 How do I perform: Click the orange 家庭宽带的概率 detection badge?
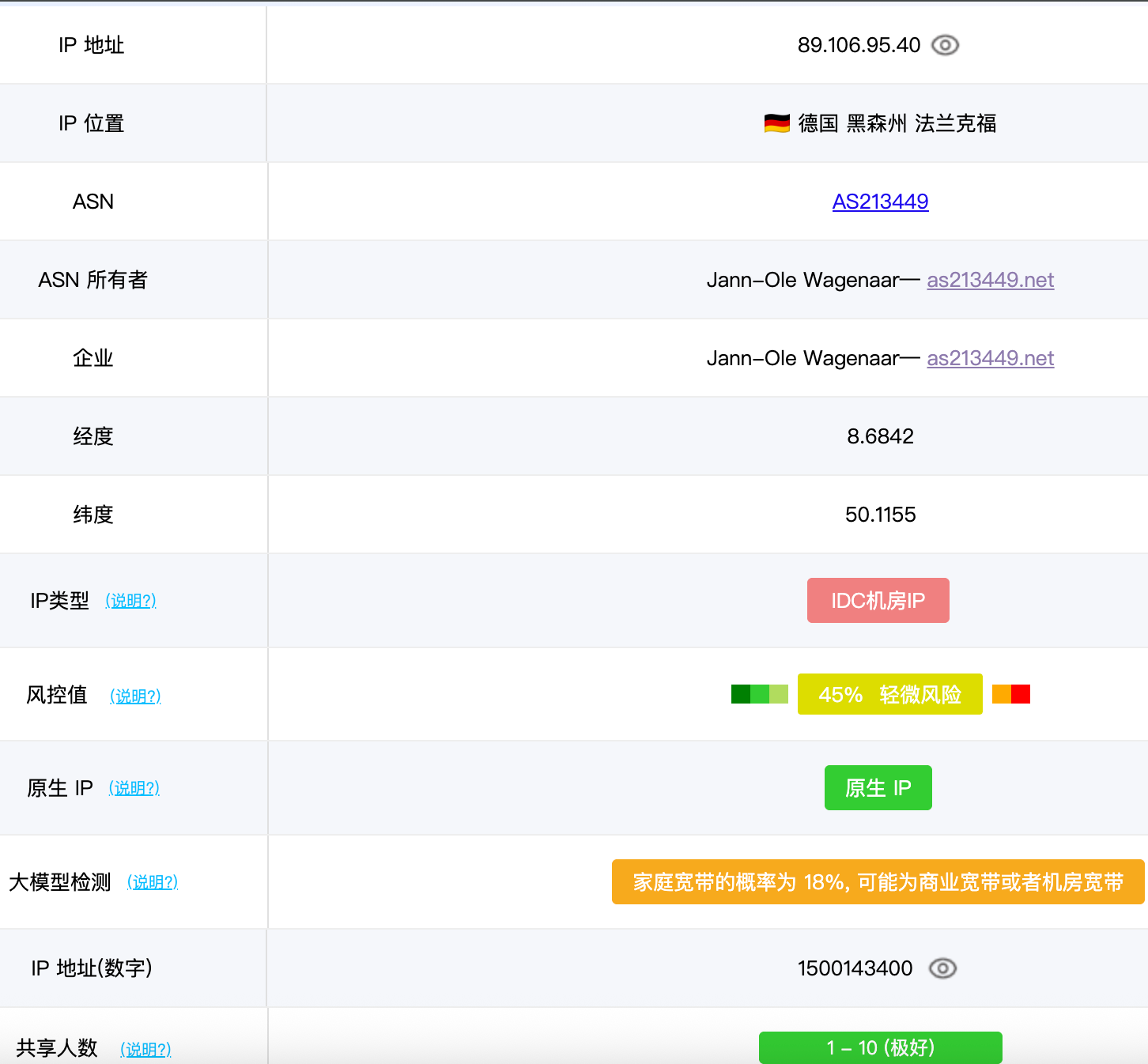click(x=878, y=882)
